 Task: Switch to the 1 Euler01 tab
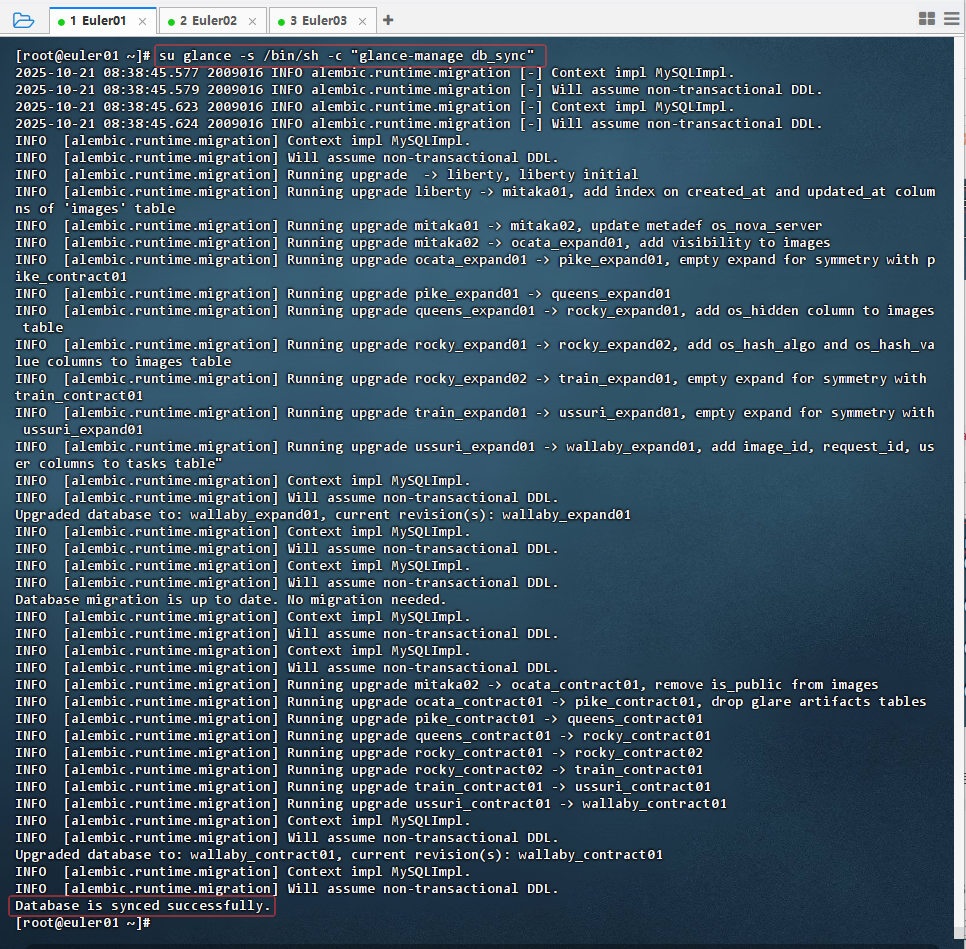pyautogui.click(x=103, y=20)
